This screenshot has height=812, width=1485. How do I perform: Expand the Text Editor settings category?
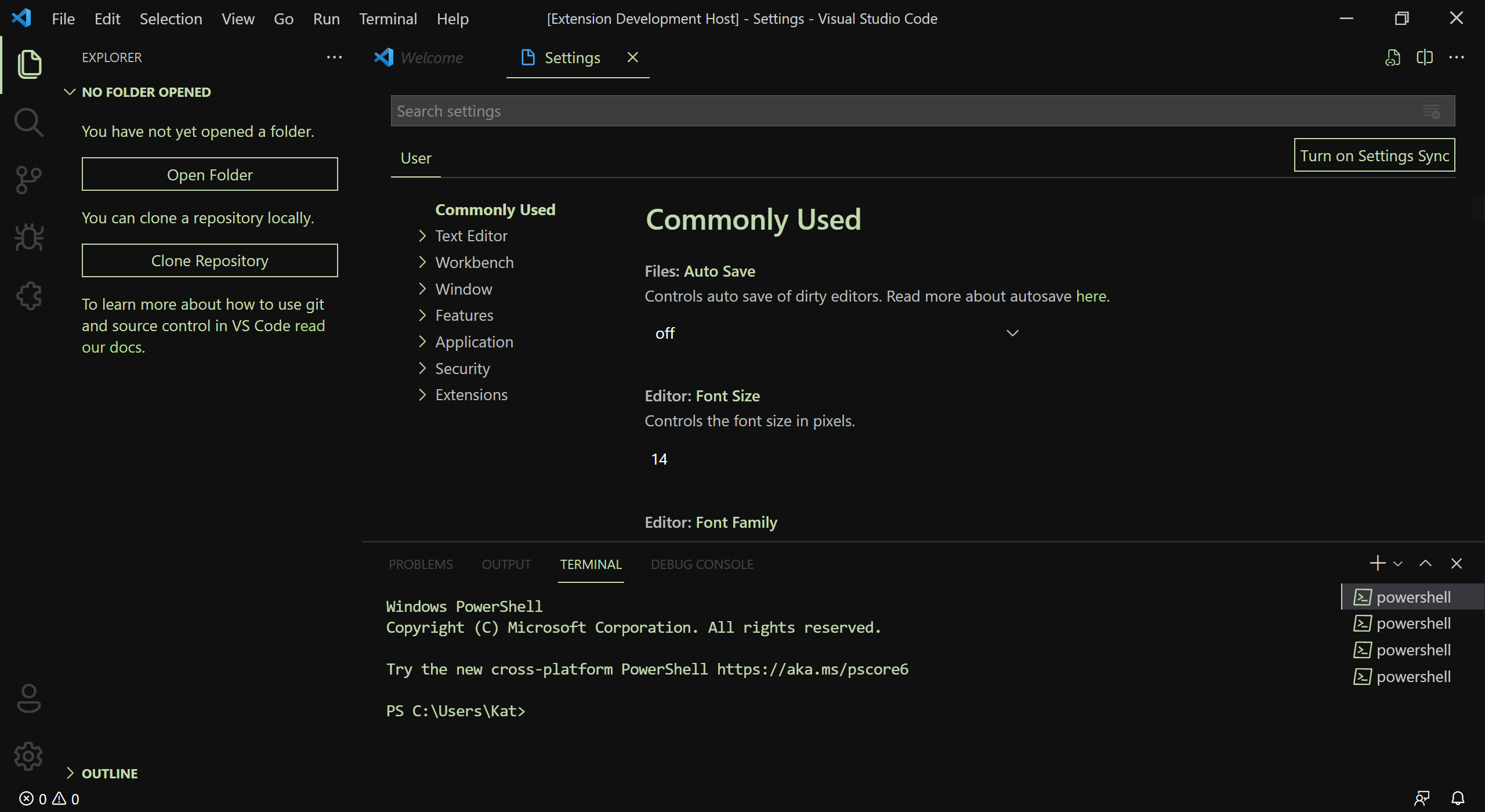pyautogui.click(x=471, y=236)
